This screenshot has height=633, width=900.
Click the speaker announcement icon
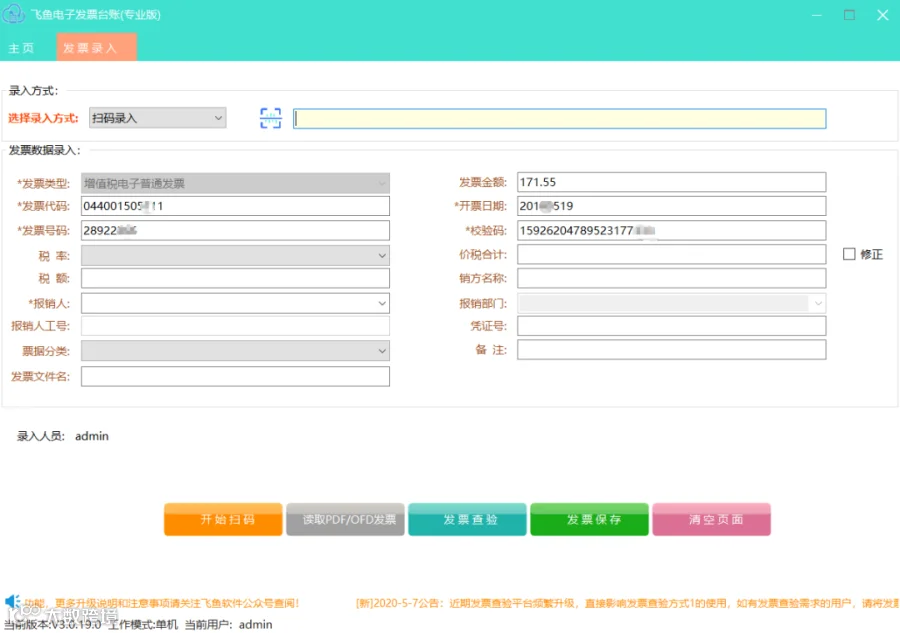point(13,601)
